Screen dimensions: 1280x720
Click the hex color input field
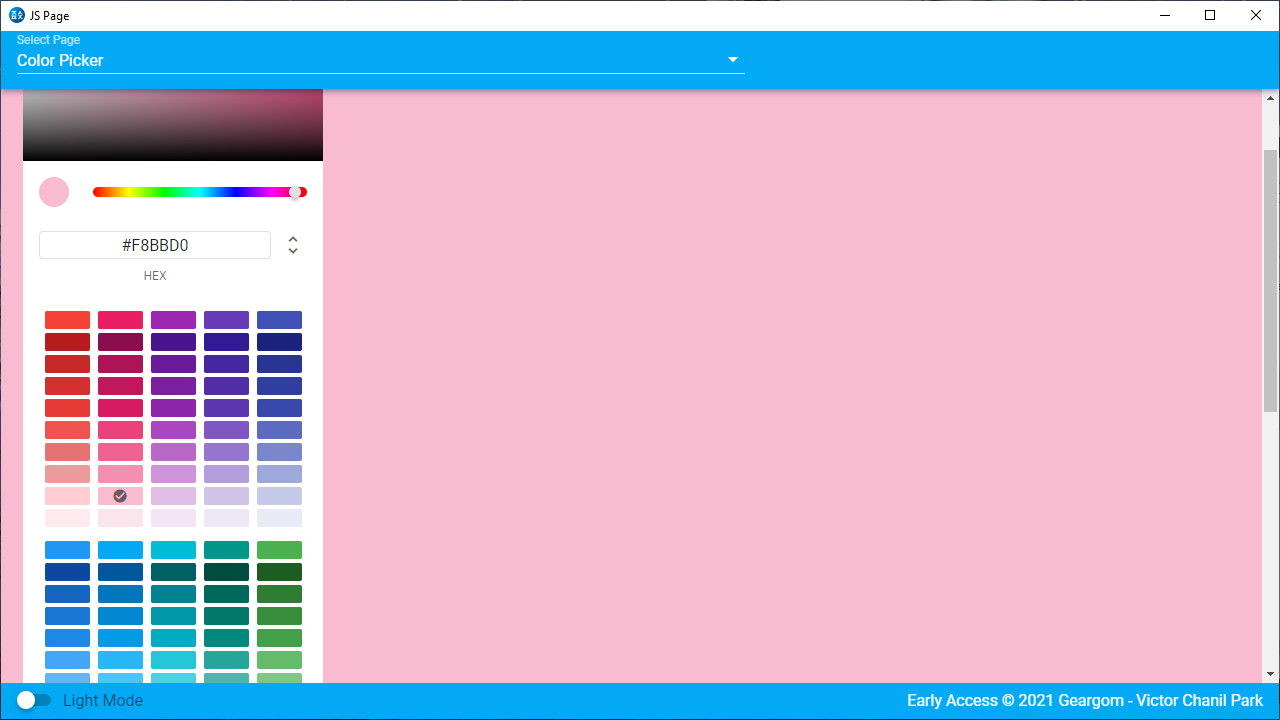coord(155,244)
